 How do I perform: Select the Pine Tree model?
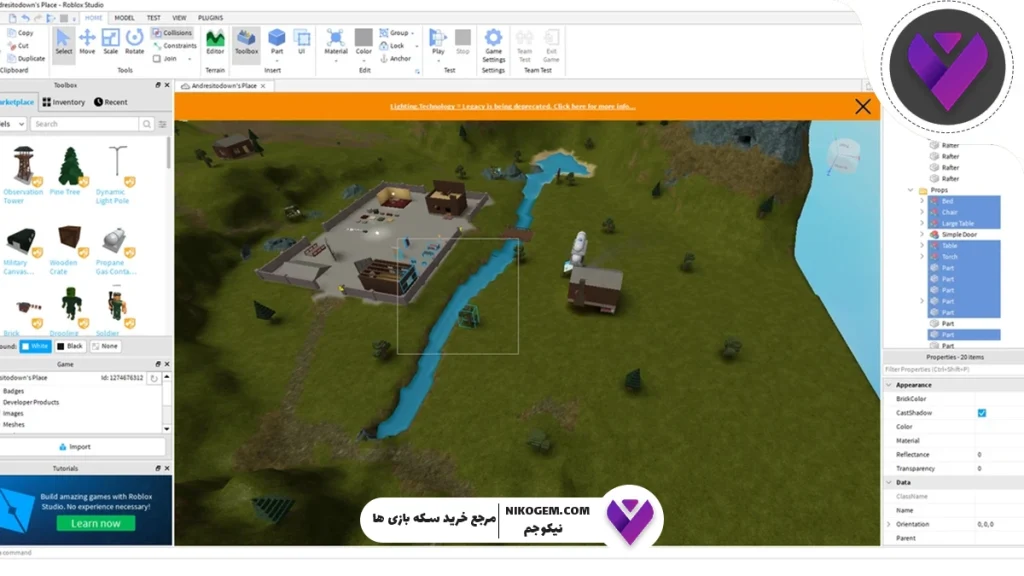pyautogui.click(x=69, y=171)
